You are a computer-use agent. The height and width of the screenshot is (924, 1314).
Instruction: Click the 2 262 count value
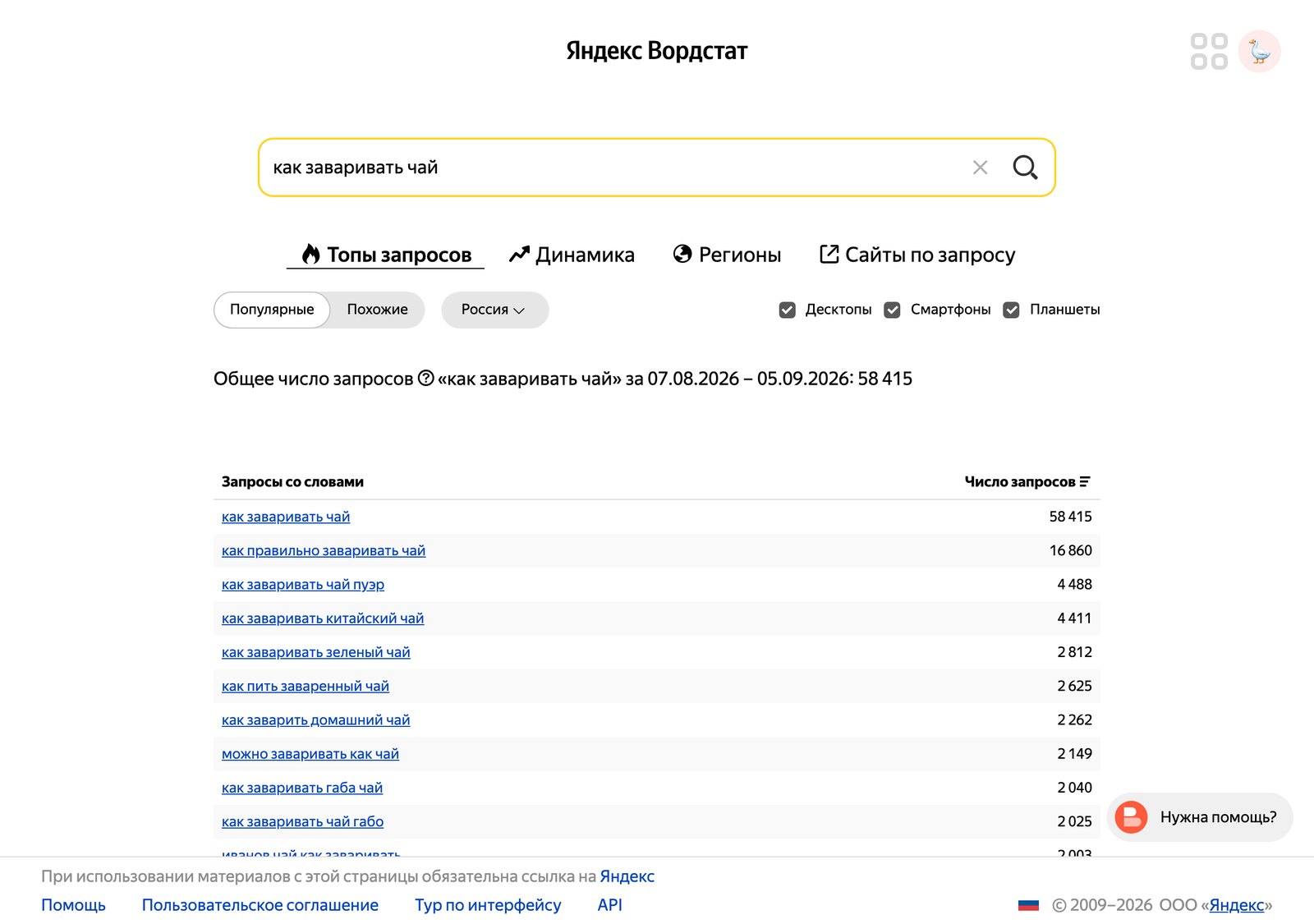(x=1075, y=719)
